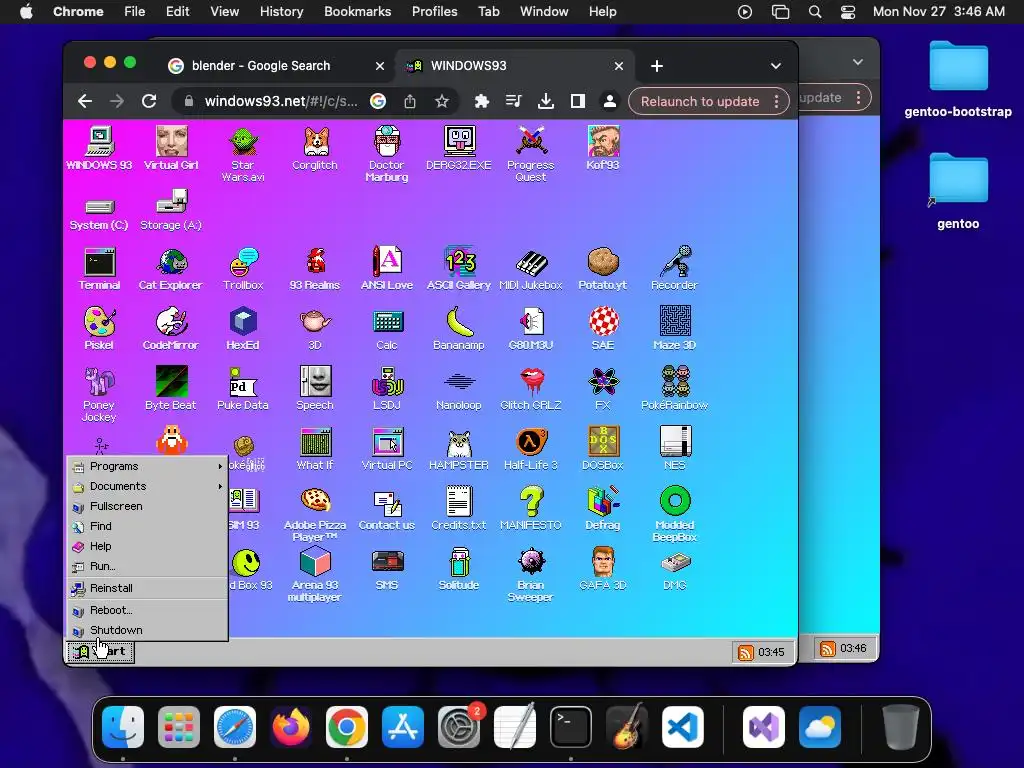Open Firefox from the Dock
The image size is (1024, 768).
click(x=291, y=727)
